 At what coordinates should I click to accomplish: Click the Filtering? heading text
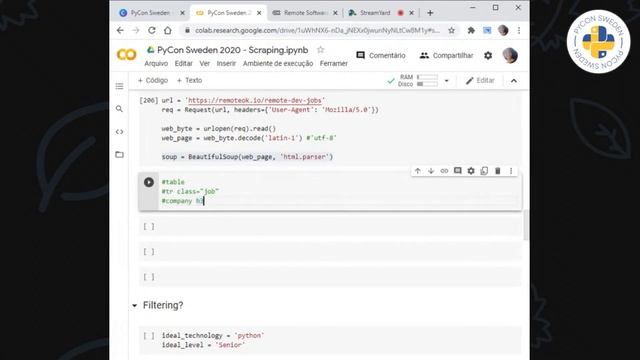[x=163, y=305]
